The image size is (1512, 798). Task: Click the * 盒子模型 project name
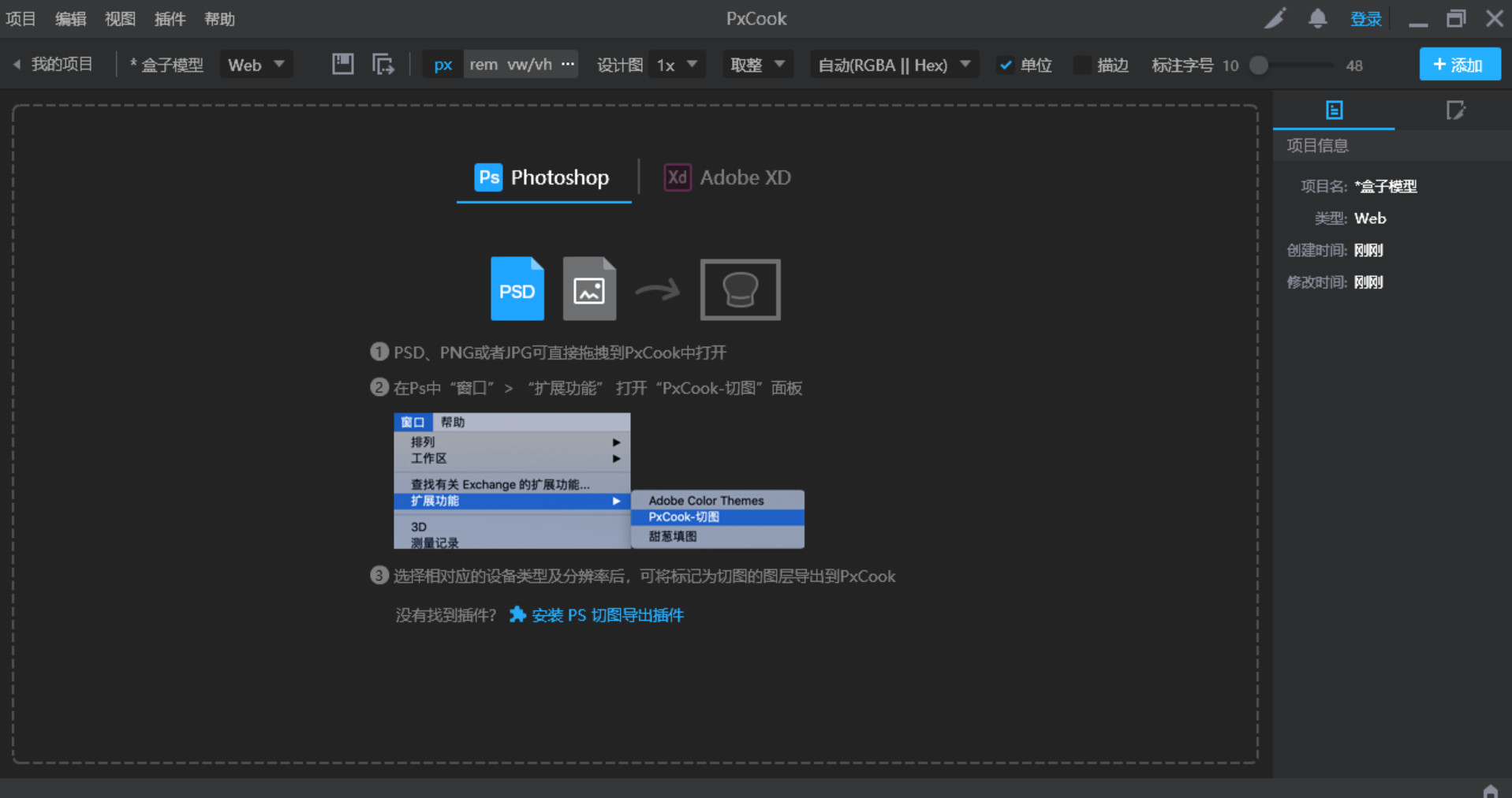click(166, 65)
